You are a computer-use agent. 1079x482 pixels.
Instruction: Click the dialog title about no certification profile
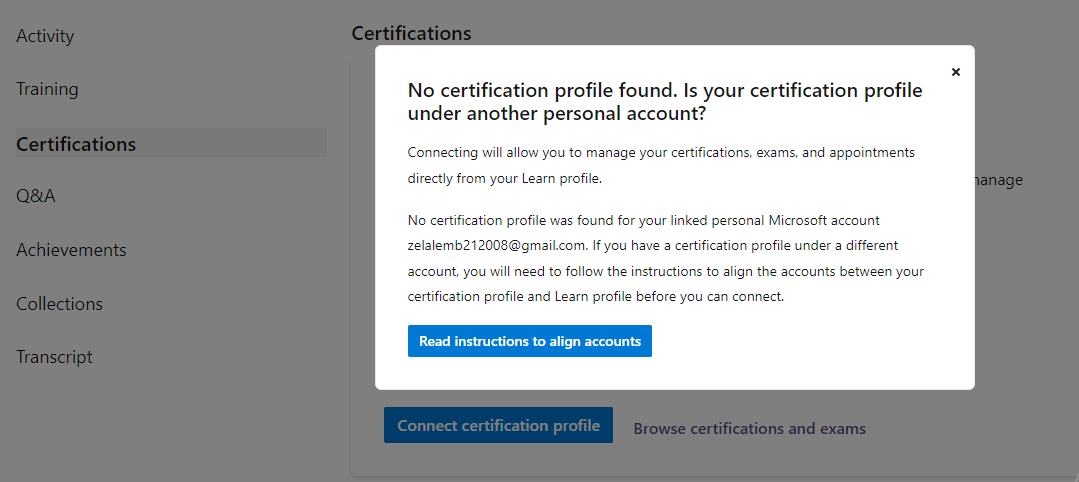coord(665,102)
